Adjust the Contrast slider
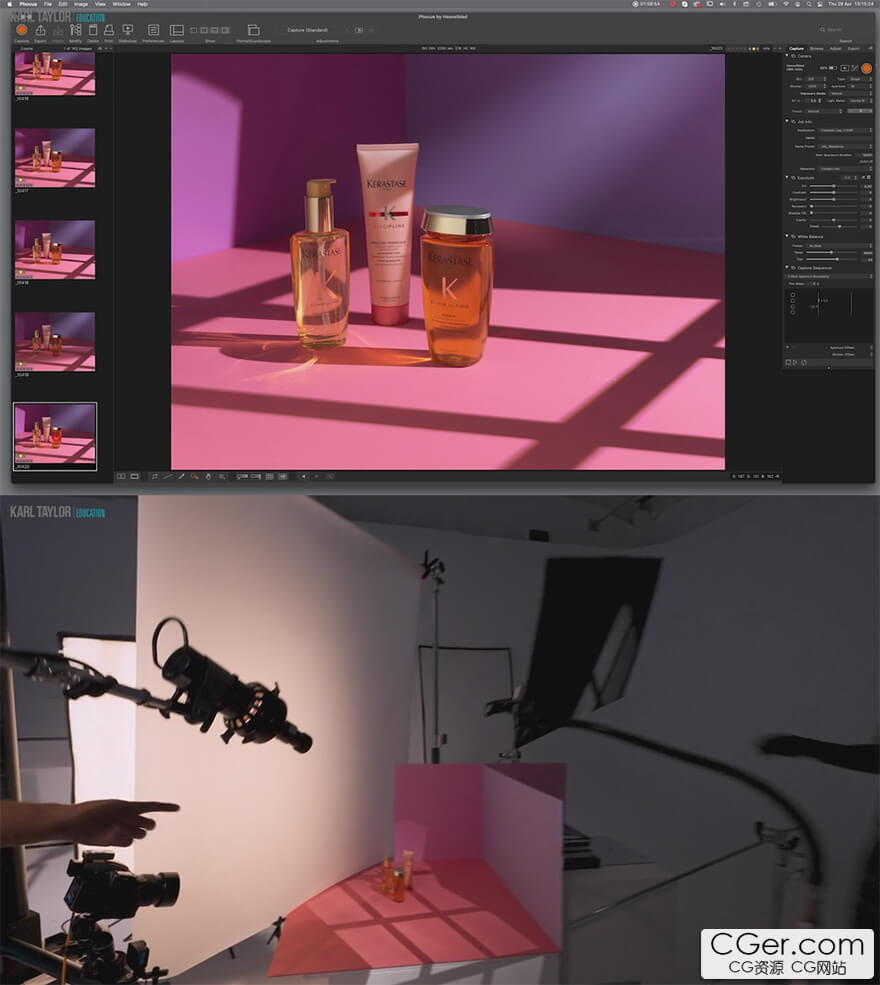 (834, 192)
